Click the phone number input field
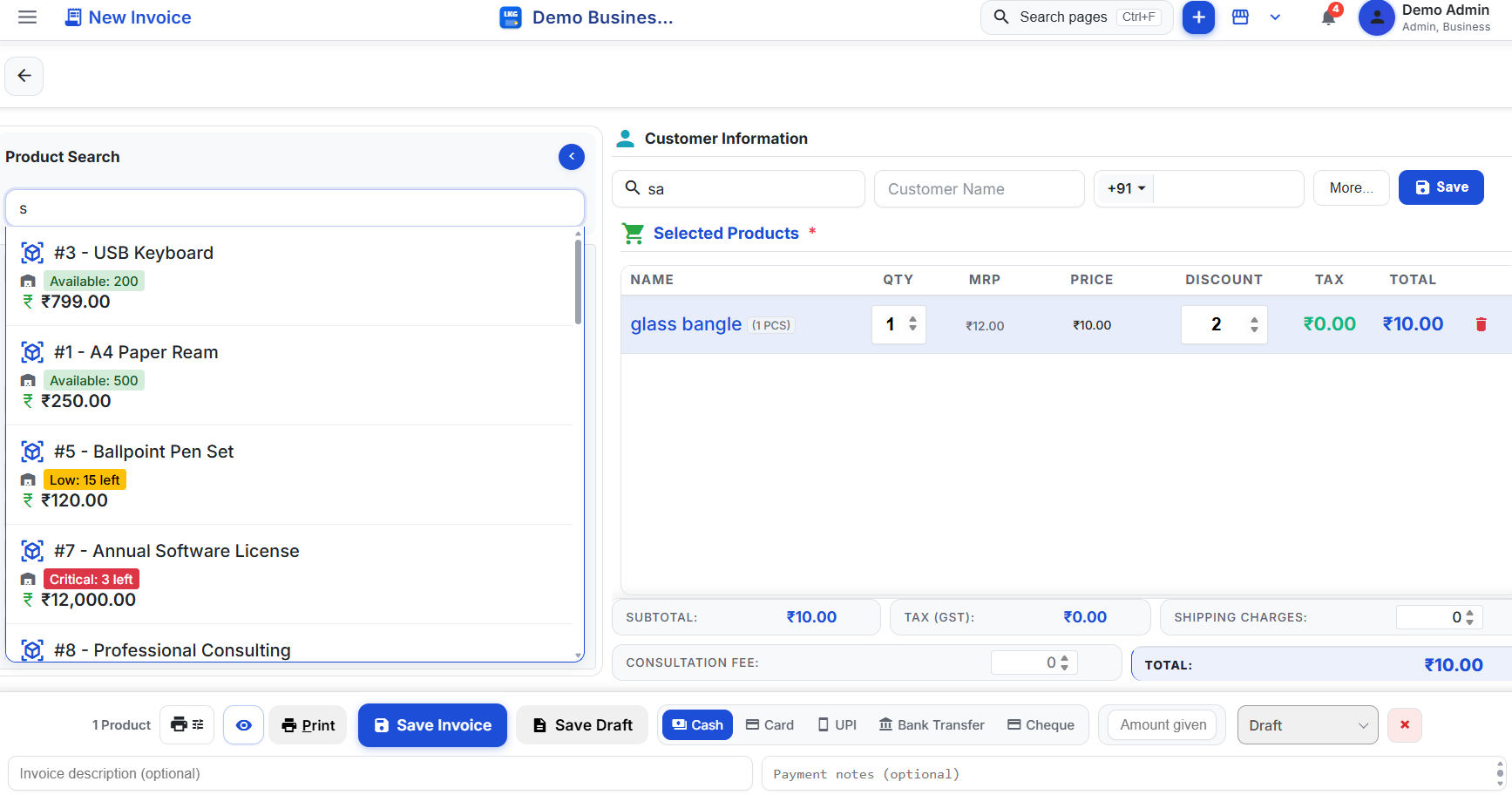Screen dimensions: 1512x795 tap(1229, 188)
